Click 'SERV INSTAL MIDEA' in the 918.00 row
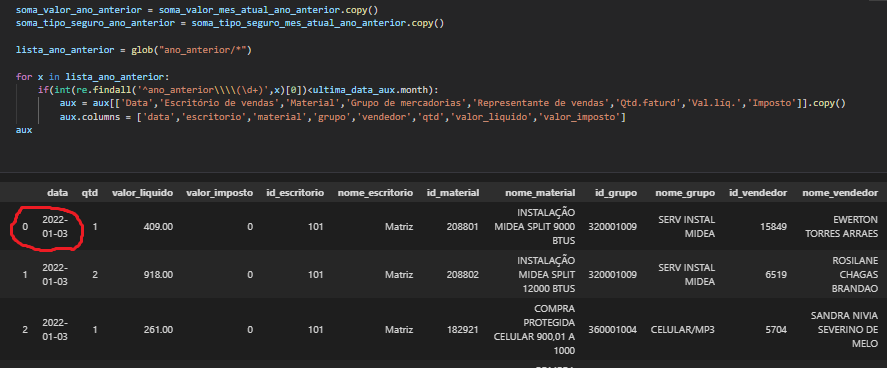 point(687,275)
